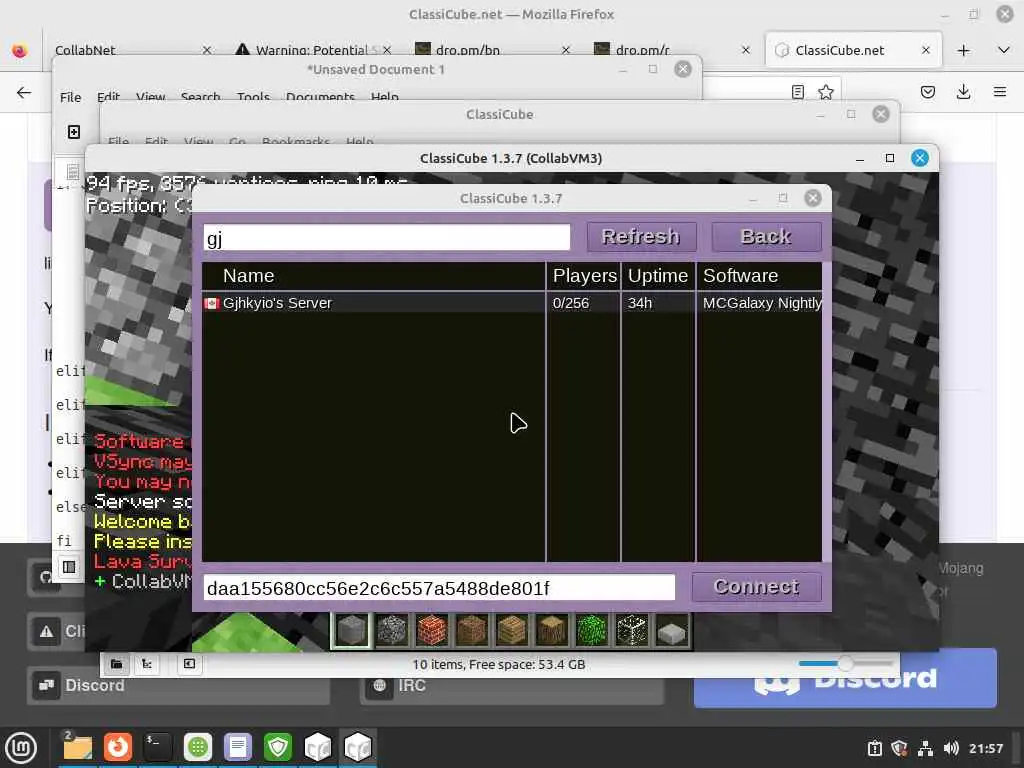The height and width of the screenshot is (768, 1024).
Task: Open Firefox Pocket save icon
Action: 927,92
